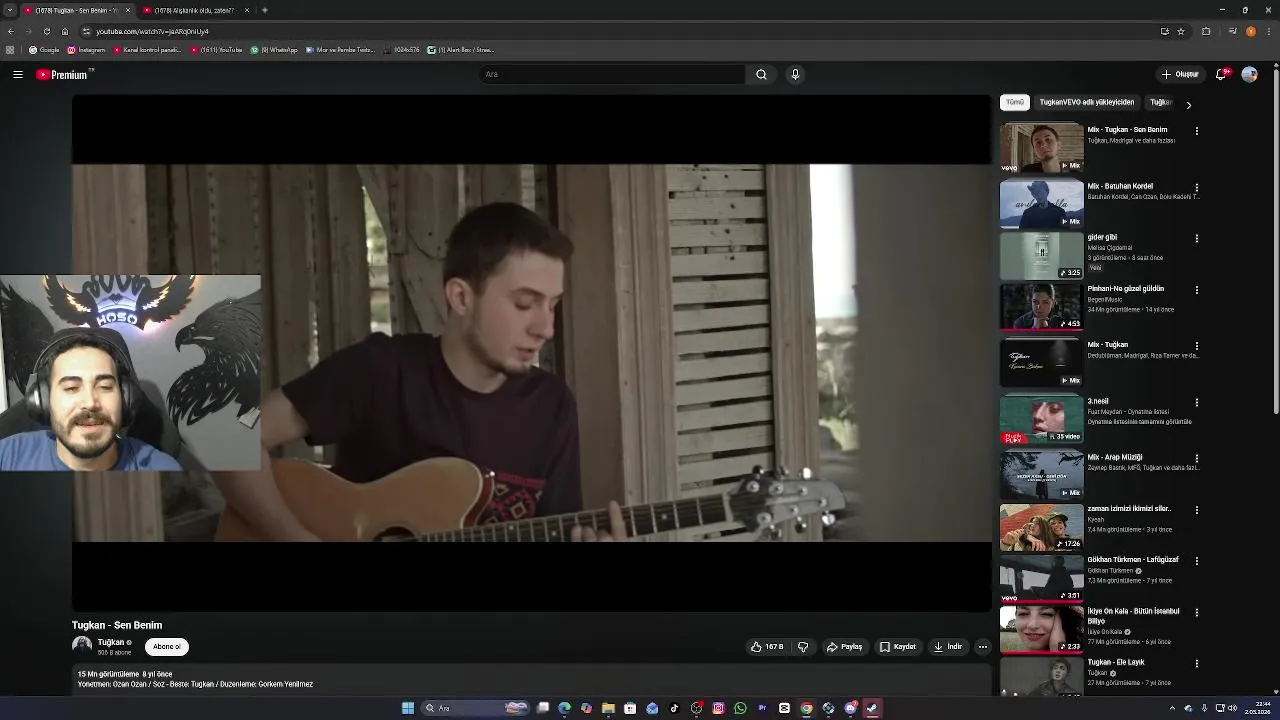The height and width of the screenshot is (720, 1280).
Task: Open Alert Box / Stream bookmark
Action: 461,50
